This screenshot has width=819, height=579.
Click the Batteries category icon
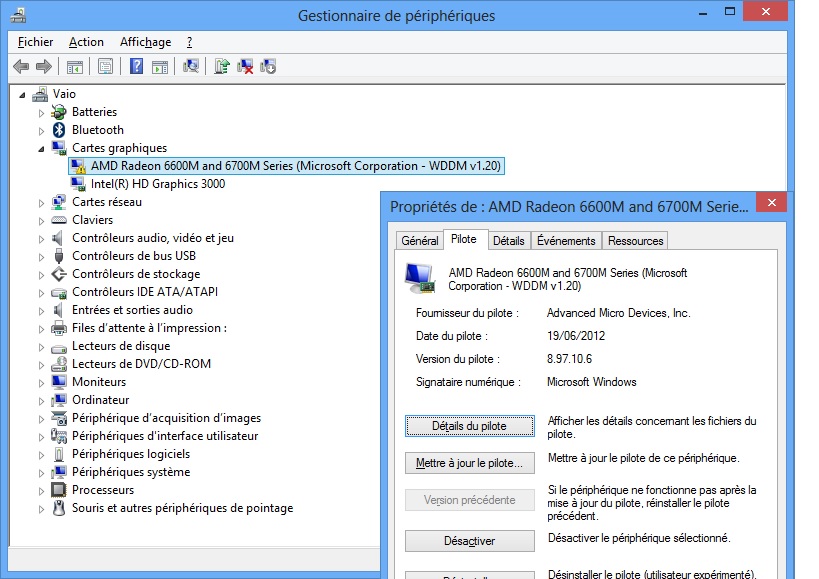coord(59,112)
